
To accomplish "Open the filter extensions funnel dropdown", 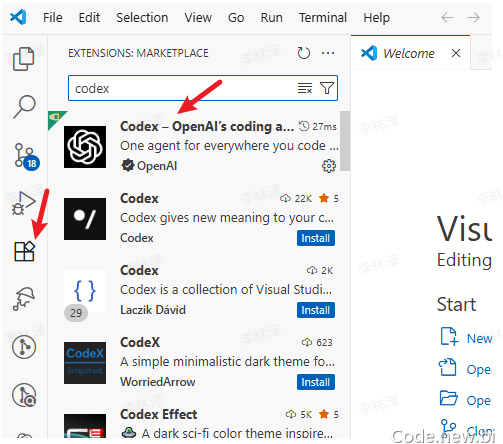I will (327, 88).
